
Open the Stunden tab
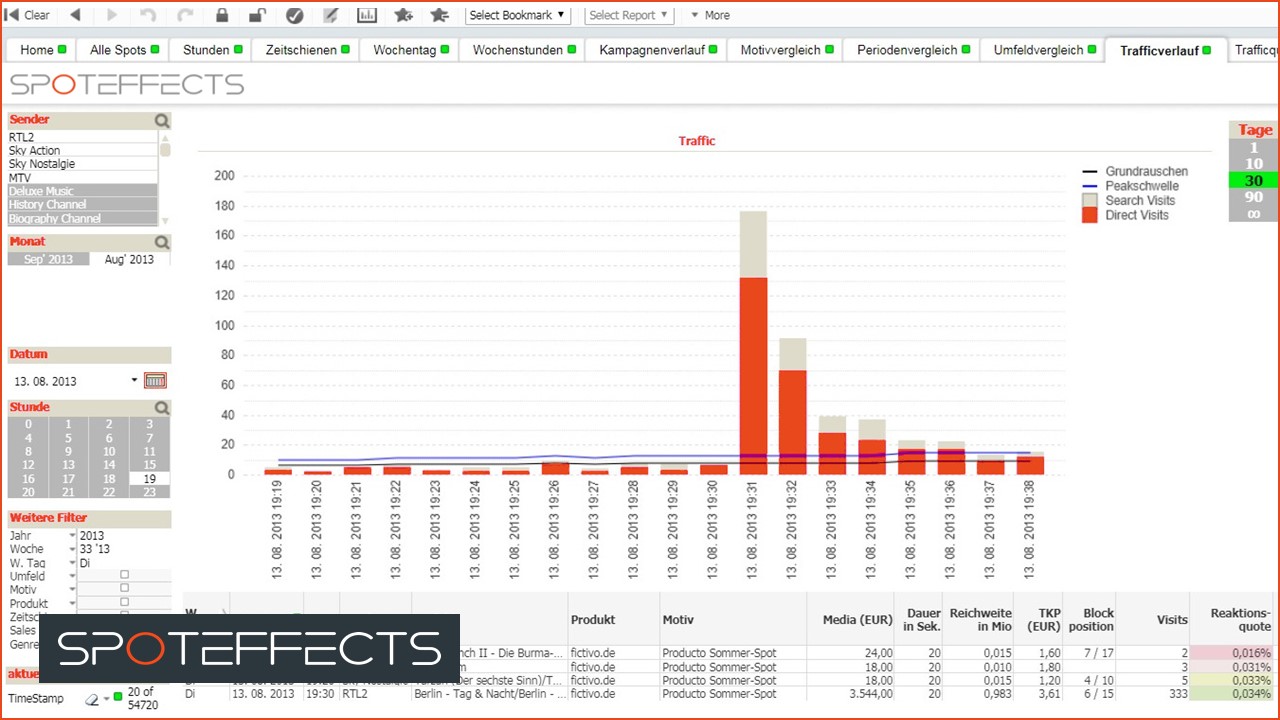tap(210, 50)
